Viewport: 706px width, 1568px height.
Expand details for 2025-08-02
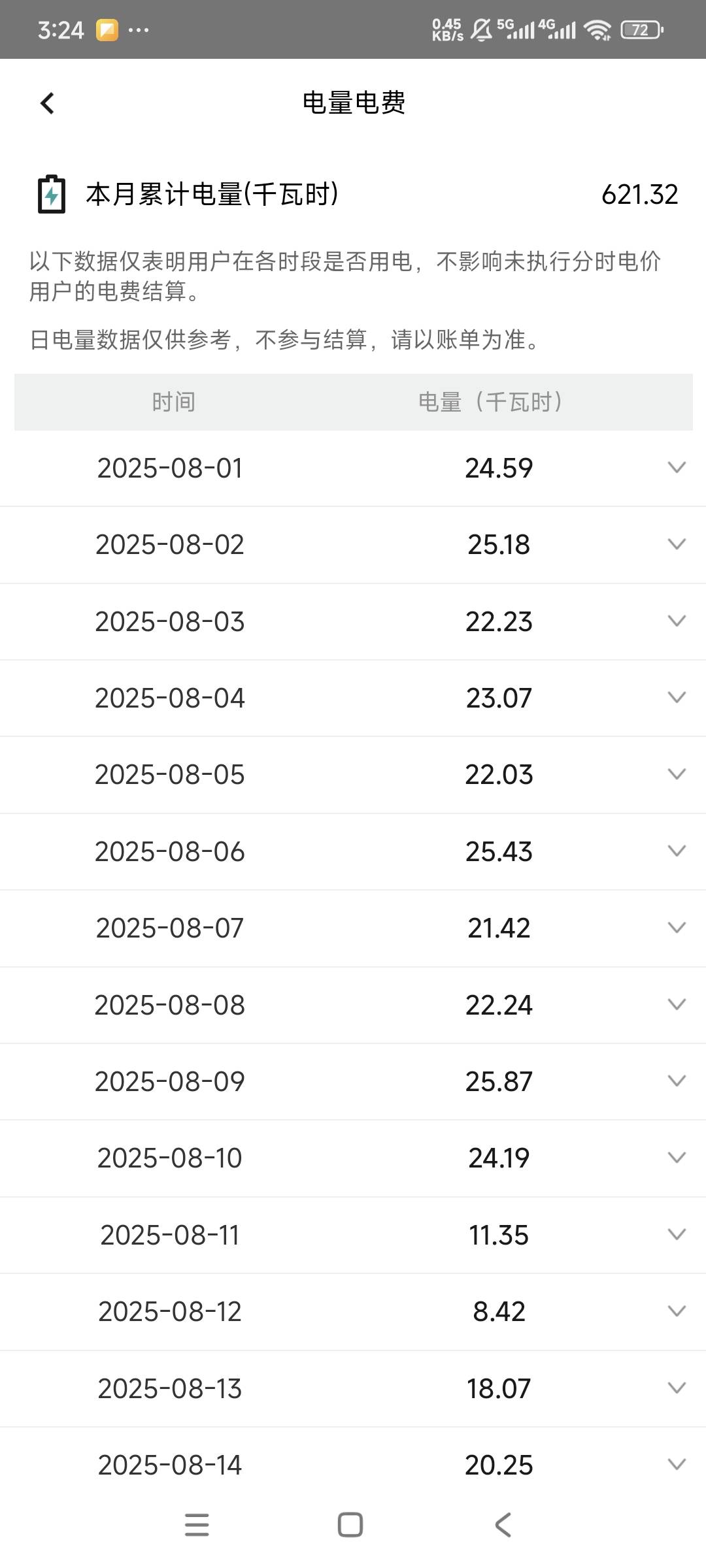pos(677,544)
